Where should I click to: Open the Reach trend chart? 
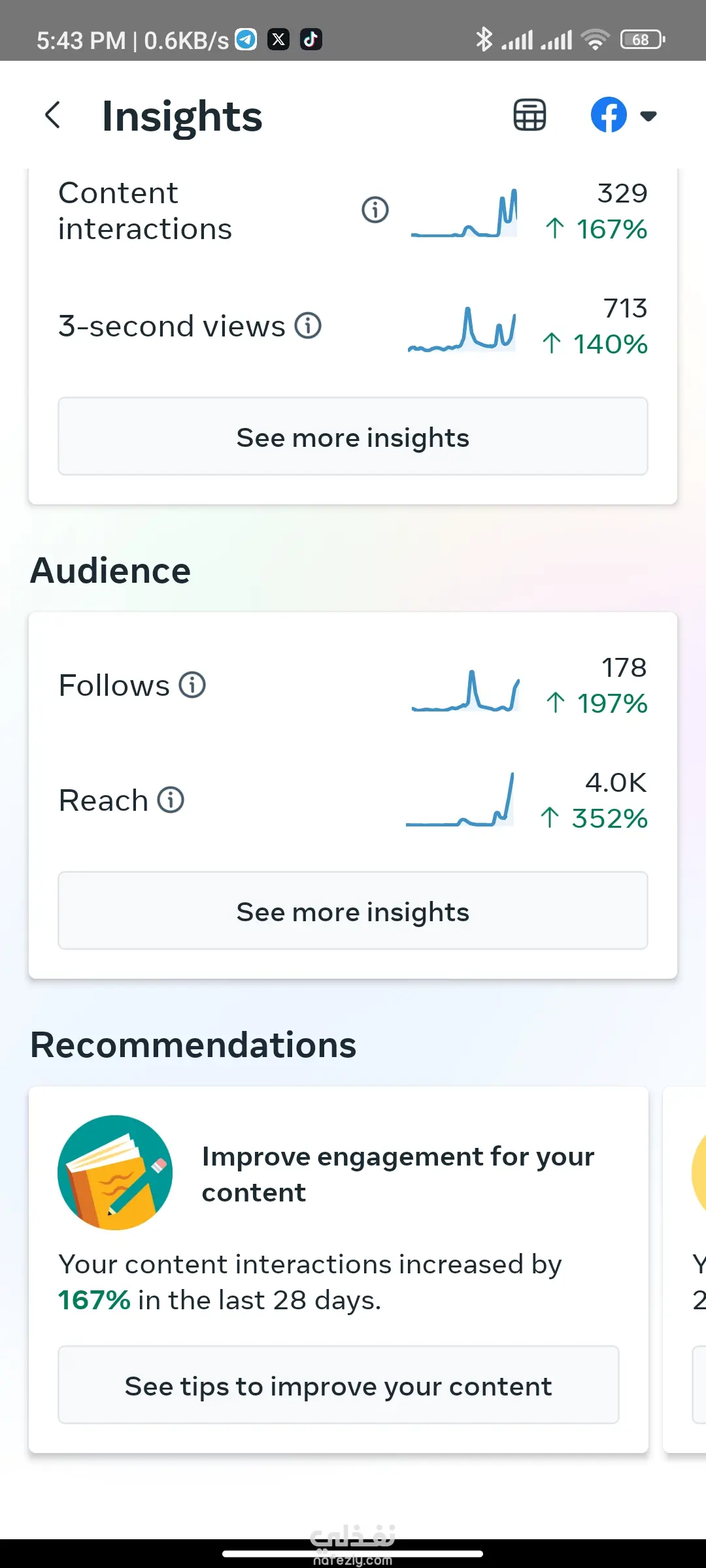click(x=460, y=801)
